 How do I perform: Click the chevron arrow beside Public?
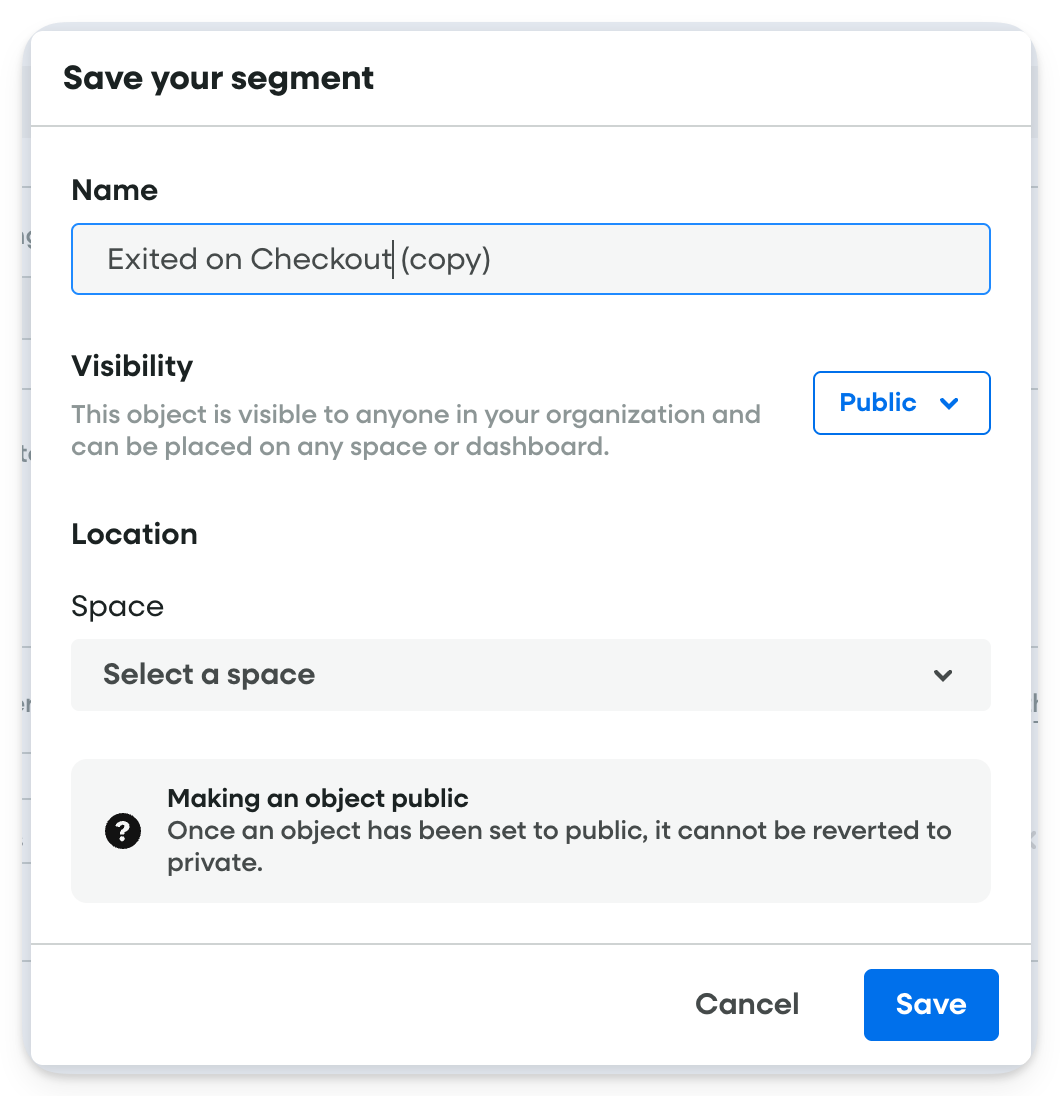click(950, 403)
